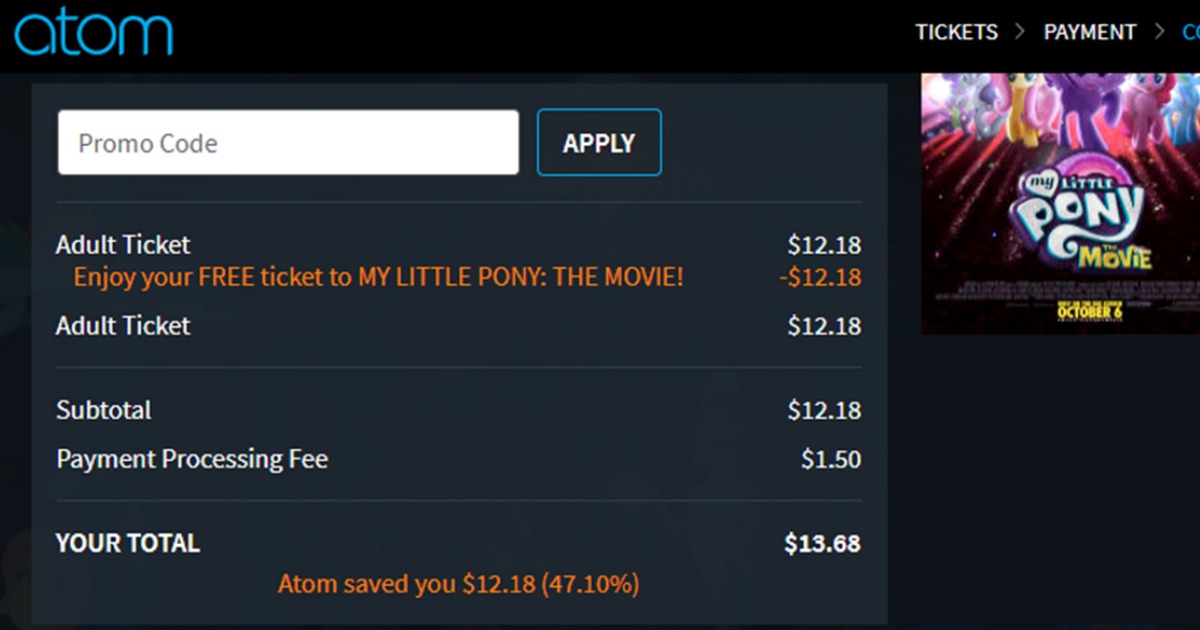The width and height of the screenshot is (1200, 630).
Task: Open the partially visible step after PAYMENT
Action: click(x=1190, y=32)
